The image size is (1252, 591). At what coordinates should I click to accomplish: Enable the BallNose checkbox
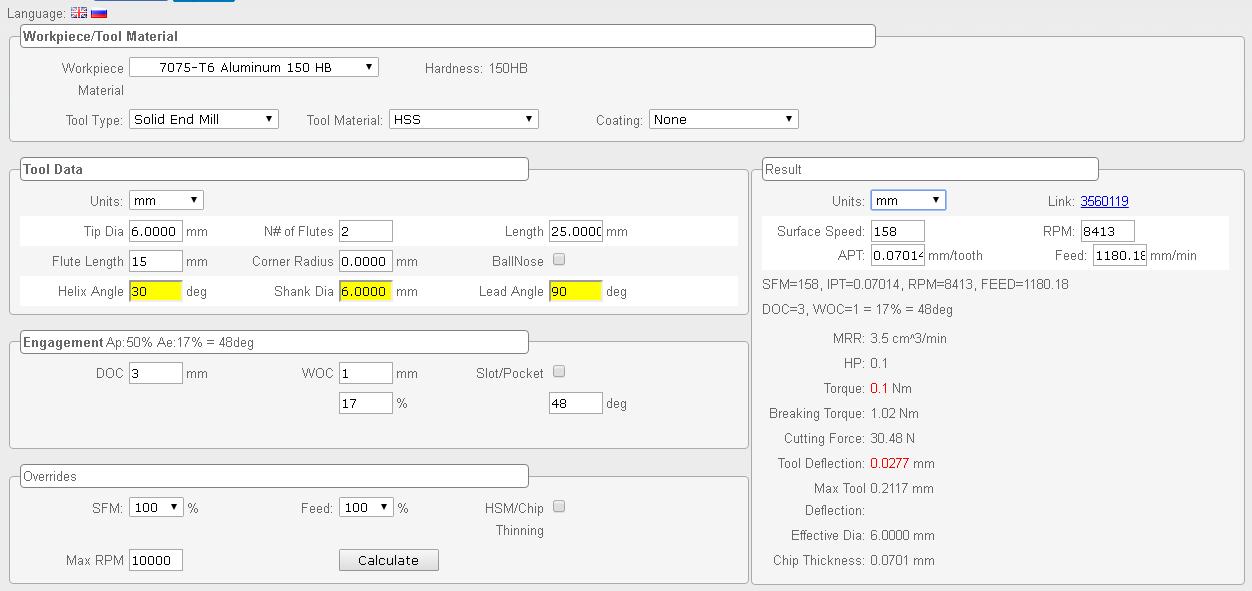tap(559, 260)
